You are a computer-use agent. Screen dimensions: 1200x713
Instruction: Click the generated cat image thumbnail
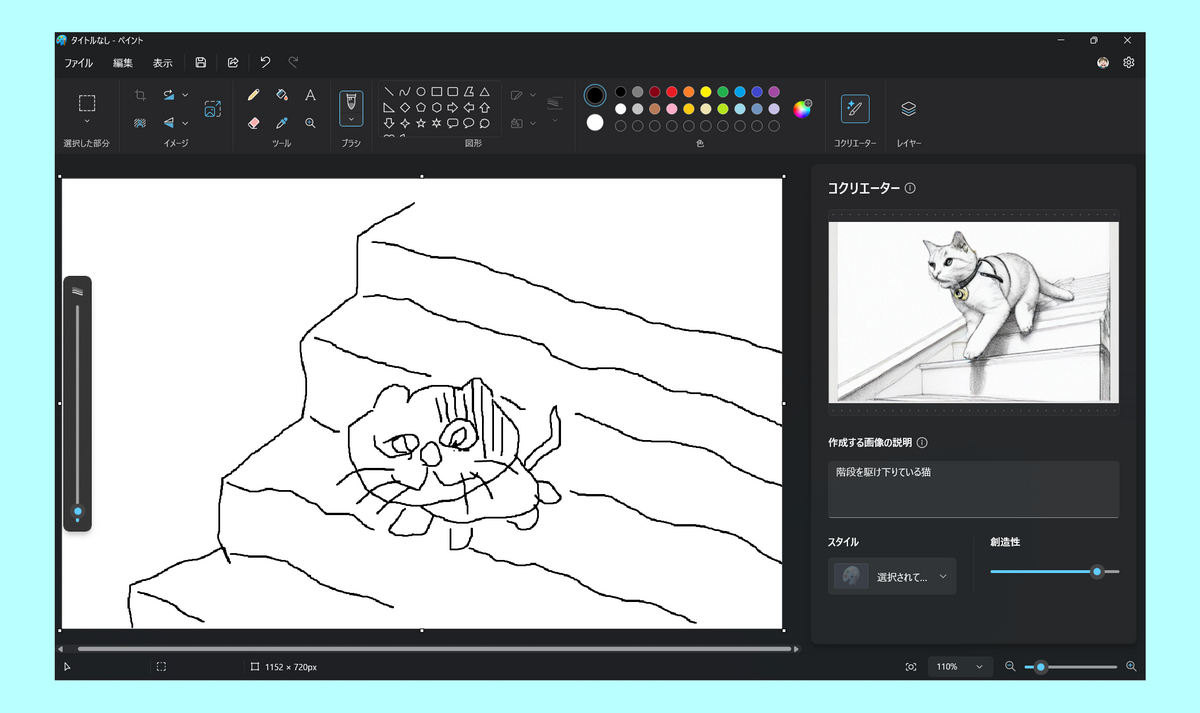pyautogui.click(x=973, y=312)
